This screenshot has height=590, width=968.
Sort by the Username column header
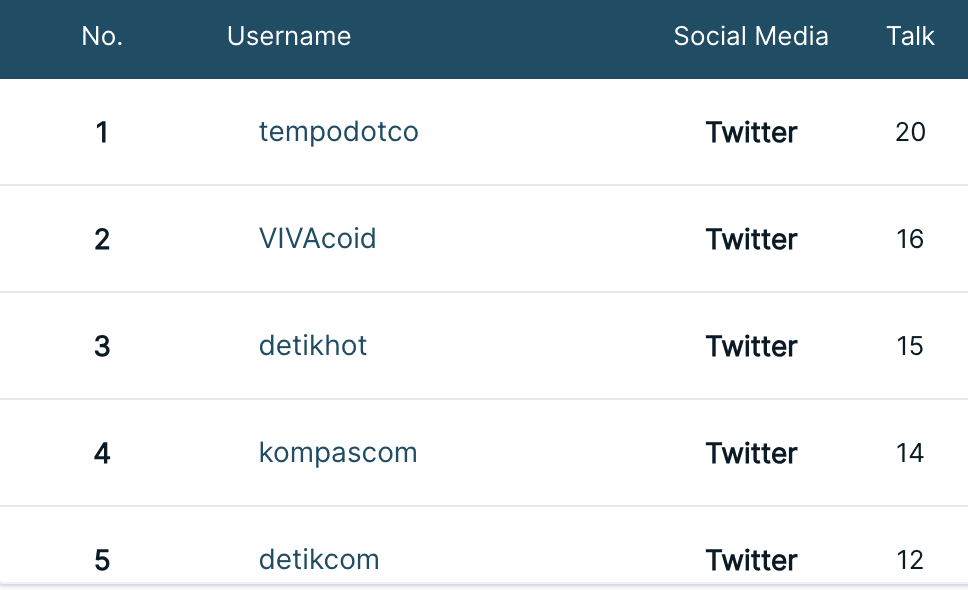click(x=289, y=36)
